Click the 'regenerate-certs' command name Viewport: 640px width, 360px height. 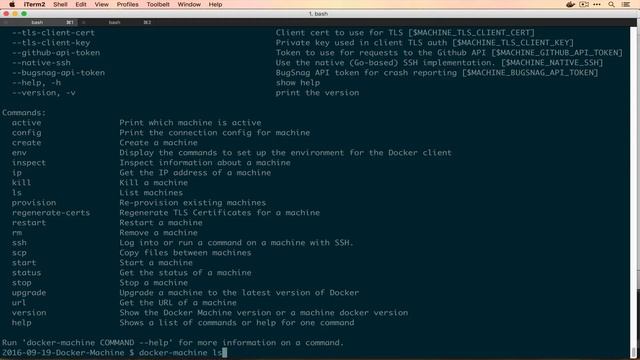tap(51, 213)
